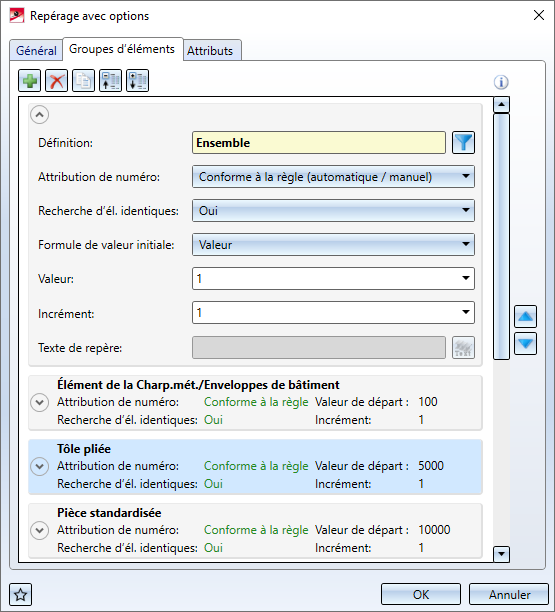Close the Repérage avec options dialog

[x=539, y=16]
